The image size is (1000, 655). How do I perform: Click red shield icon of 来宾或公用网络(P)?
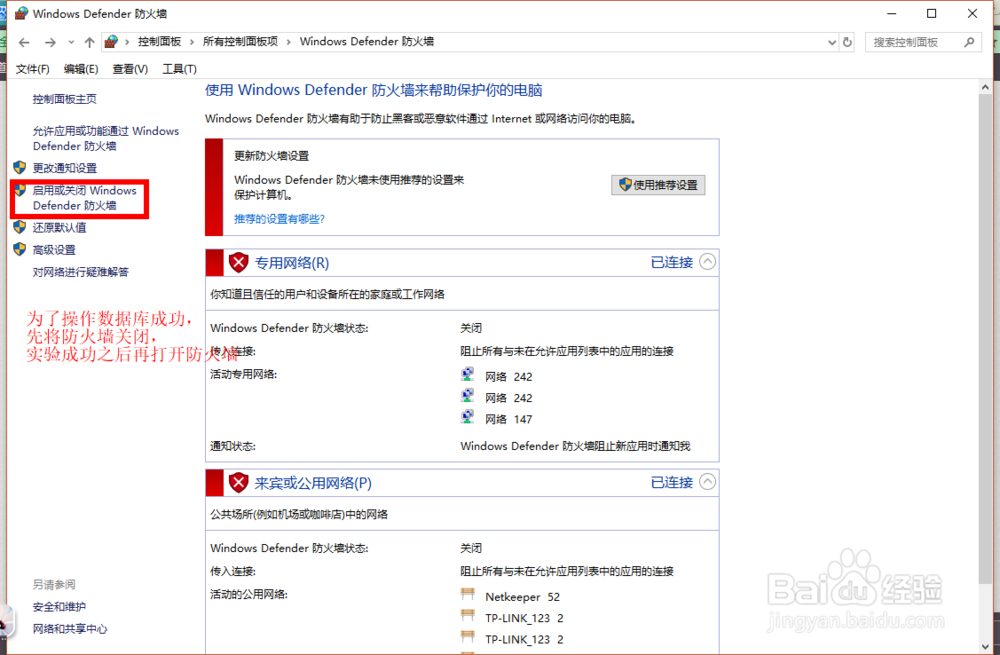pyautogui.click(x=239, y=483)
